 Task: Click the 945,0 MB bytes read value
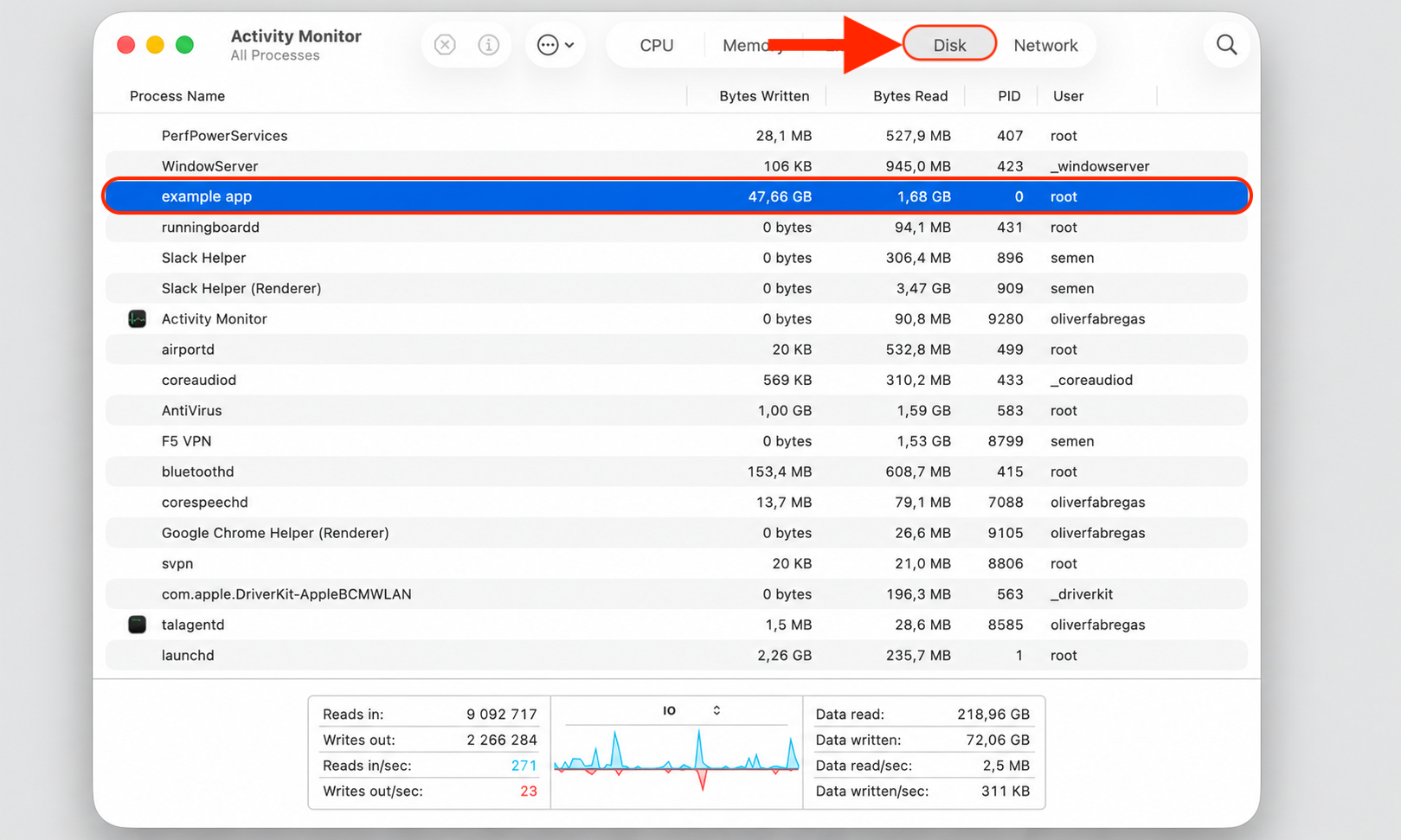(918, 166)
